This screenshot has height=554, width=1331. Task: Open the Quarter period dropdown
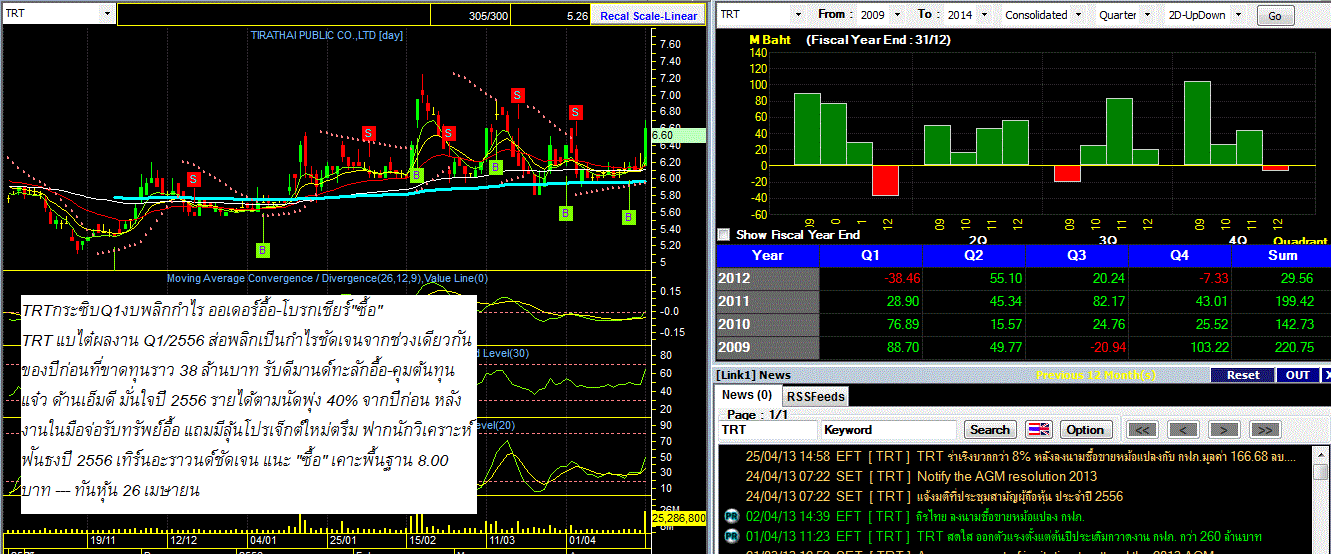1146,15
